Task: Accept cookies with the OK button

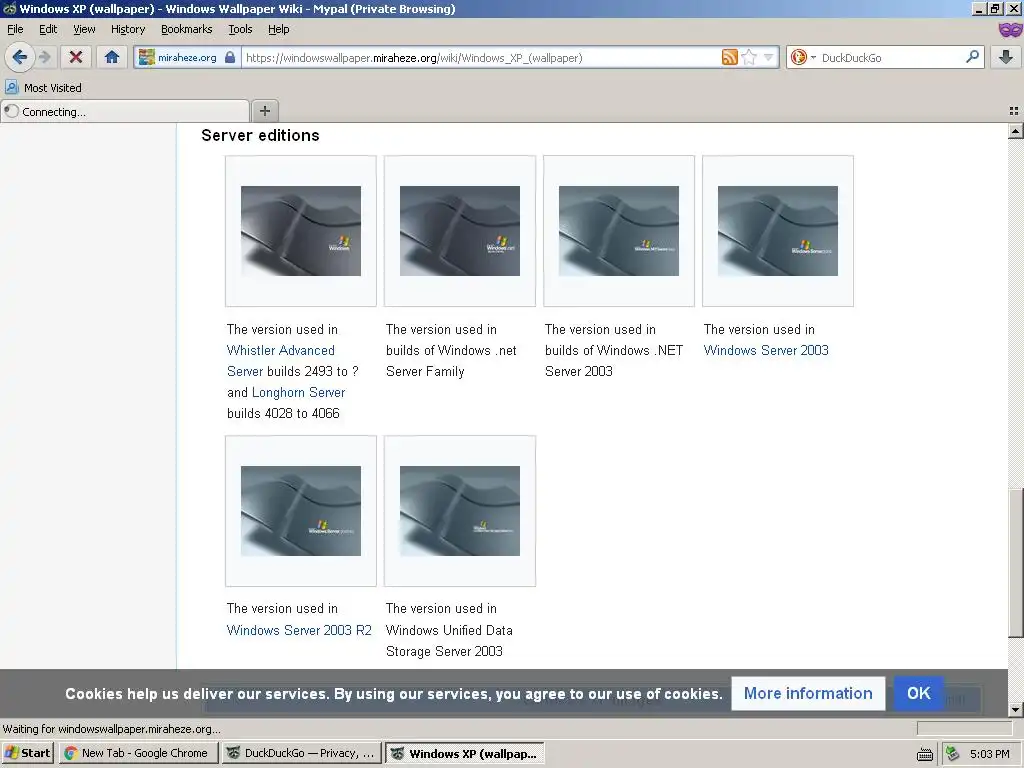Action: coord(918,693)
